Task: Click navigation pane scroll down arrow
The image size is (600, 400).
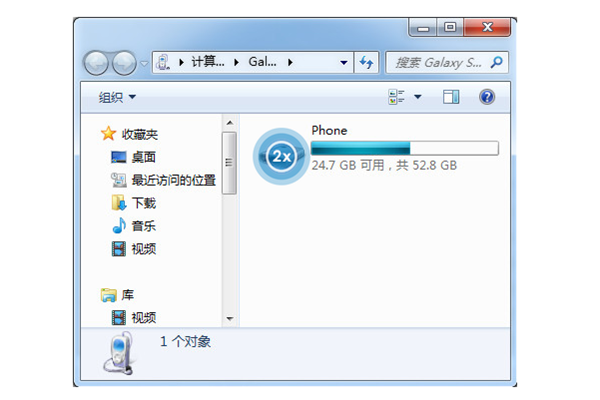Action: click(230, 318)
